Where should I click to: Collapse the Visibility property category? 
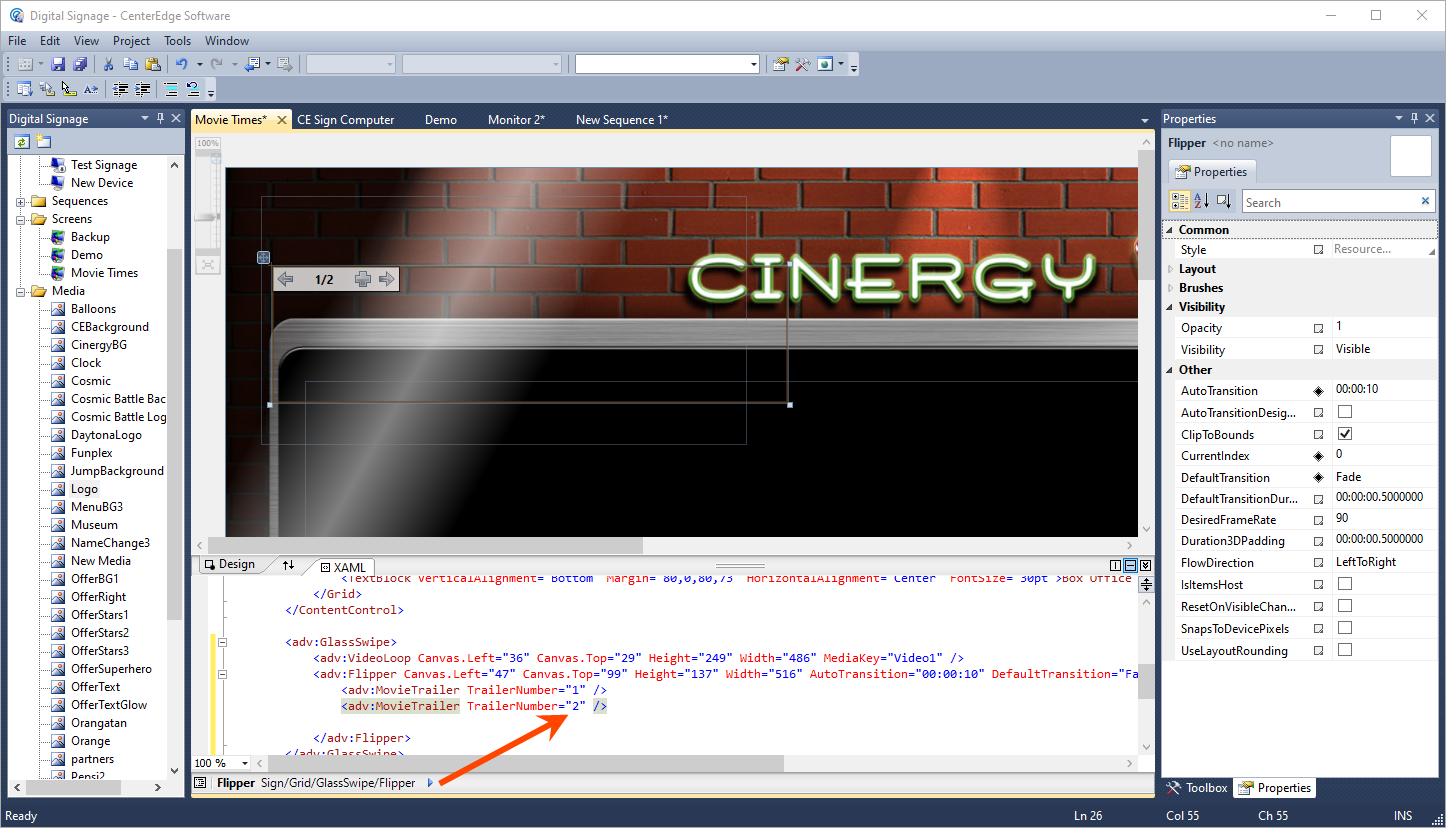[x=1170, y=307]
